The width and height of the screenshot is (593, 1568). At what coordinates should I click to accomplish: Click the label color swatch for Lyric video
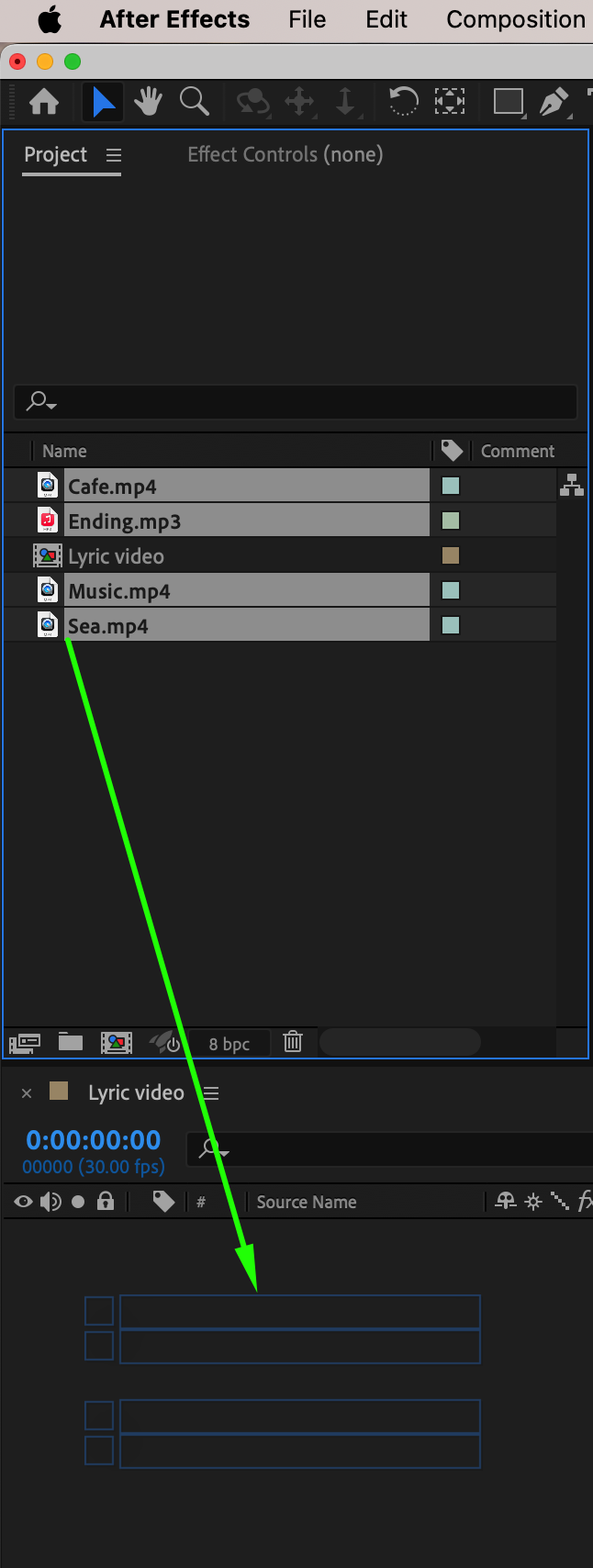[451, 555]
